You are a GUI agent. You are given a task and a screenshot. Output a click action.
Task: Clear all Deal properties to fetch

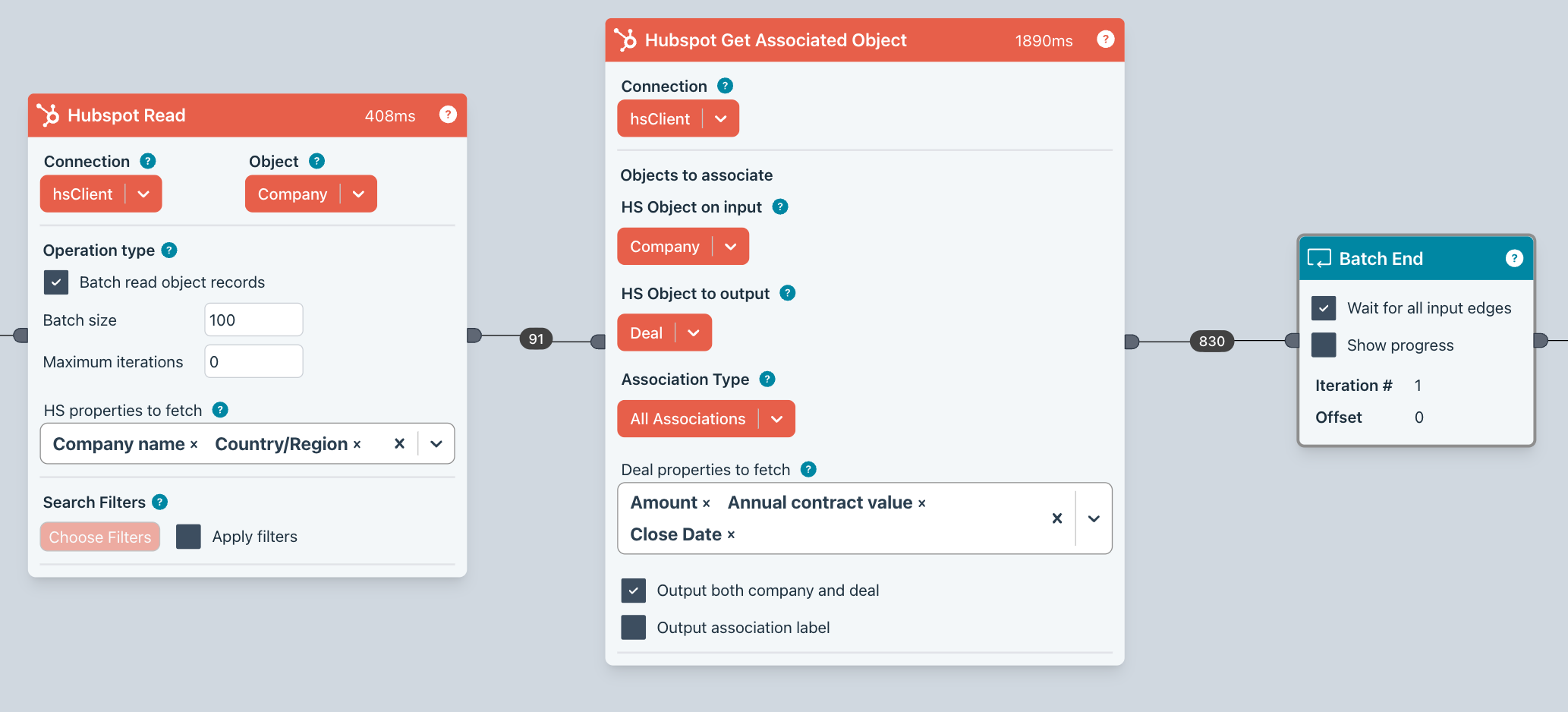[x=1056, y=518]
